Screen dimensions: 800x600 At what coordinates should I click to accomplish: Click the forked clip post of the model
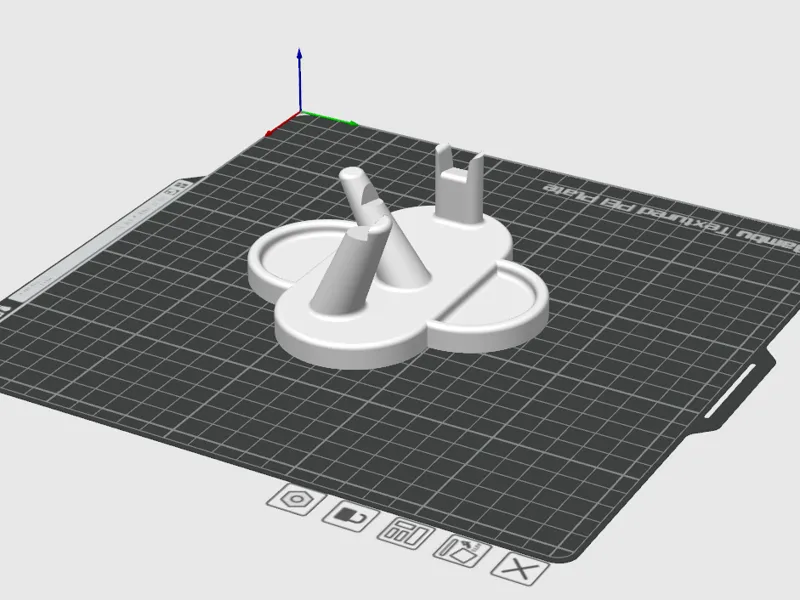459,185
